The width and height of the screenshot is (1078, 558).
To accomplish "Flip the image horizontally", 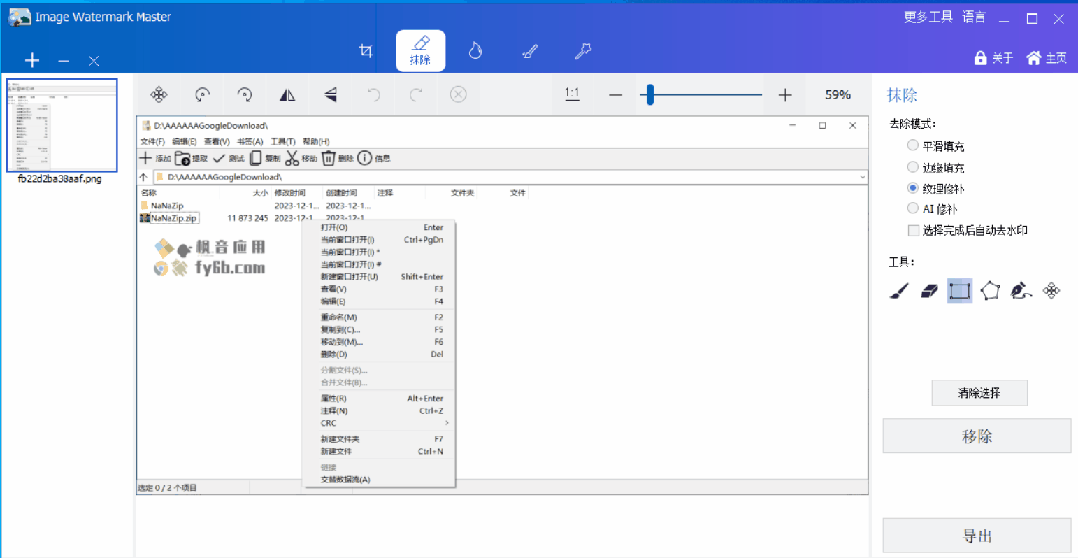I will [287, 95].
